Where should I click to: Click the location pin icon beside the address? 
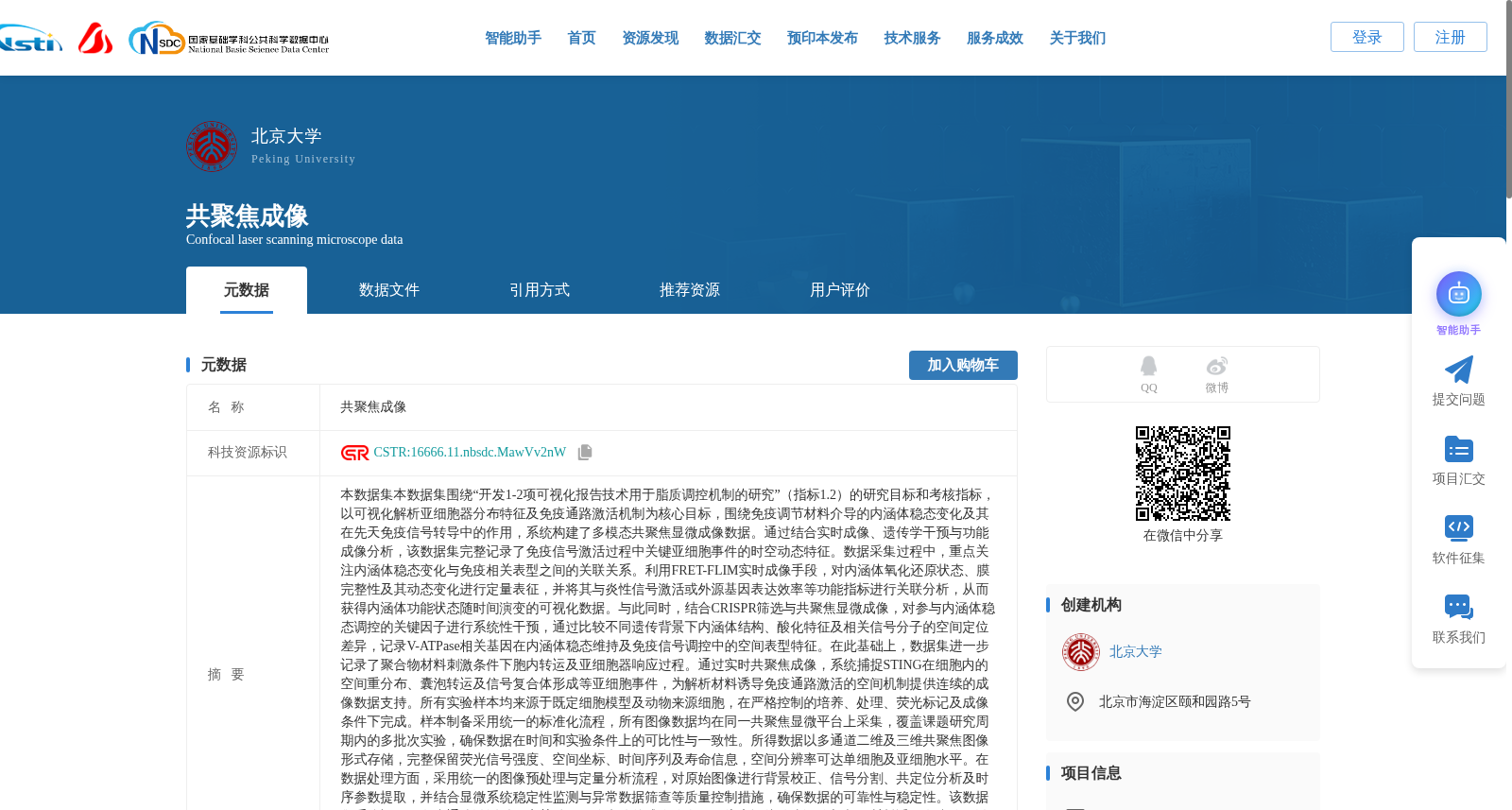point(1075,701)
